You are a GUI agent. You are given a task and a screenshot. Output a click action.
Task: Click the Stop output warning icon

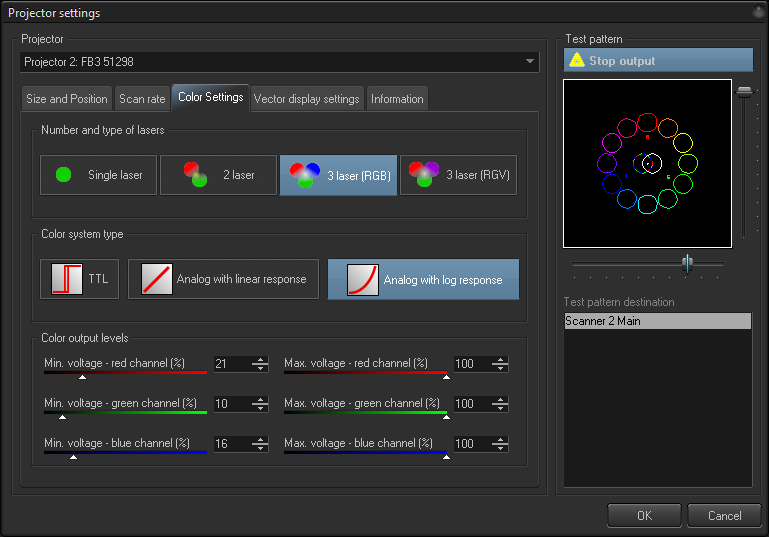pyautogui.click(x=577, y=60)
